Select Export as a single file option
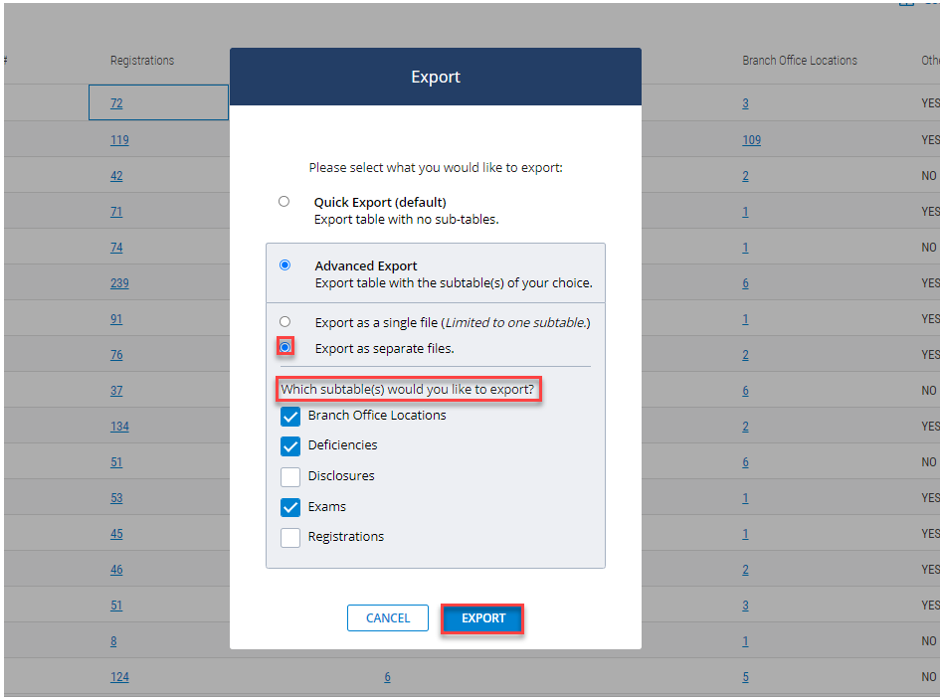Viewport: 945px width, 700px height. coord(285,322)
